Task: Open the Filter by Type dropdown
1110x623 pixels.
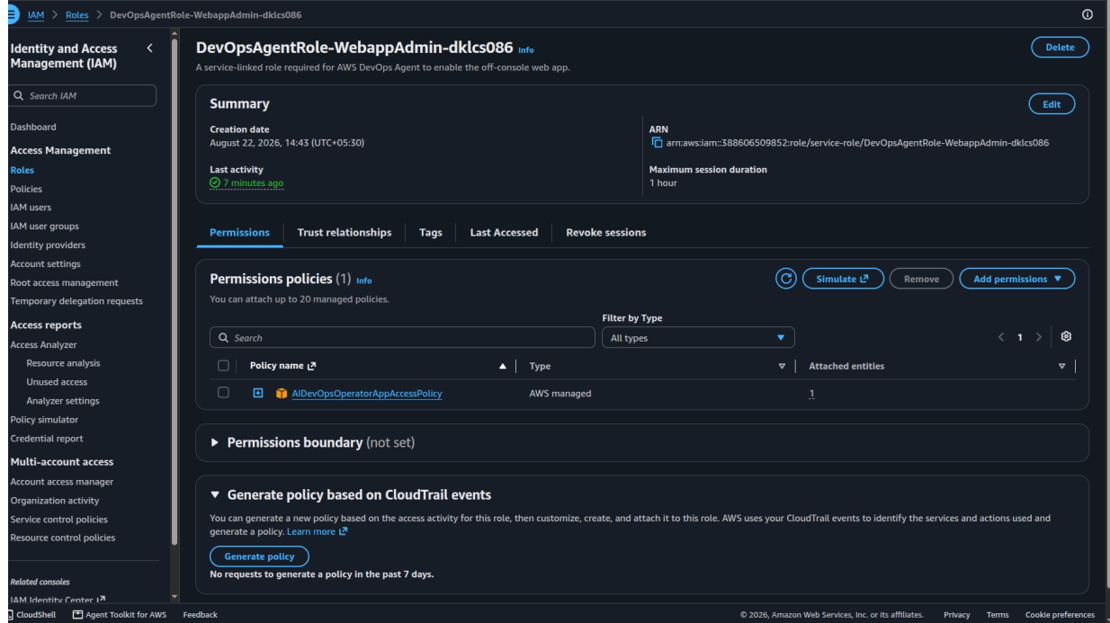Action: (x=698, y=338)
